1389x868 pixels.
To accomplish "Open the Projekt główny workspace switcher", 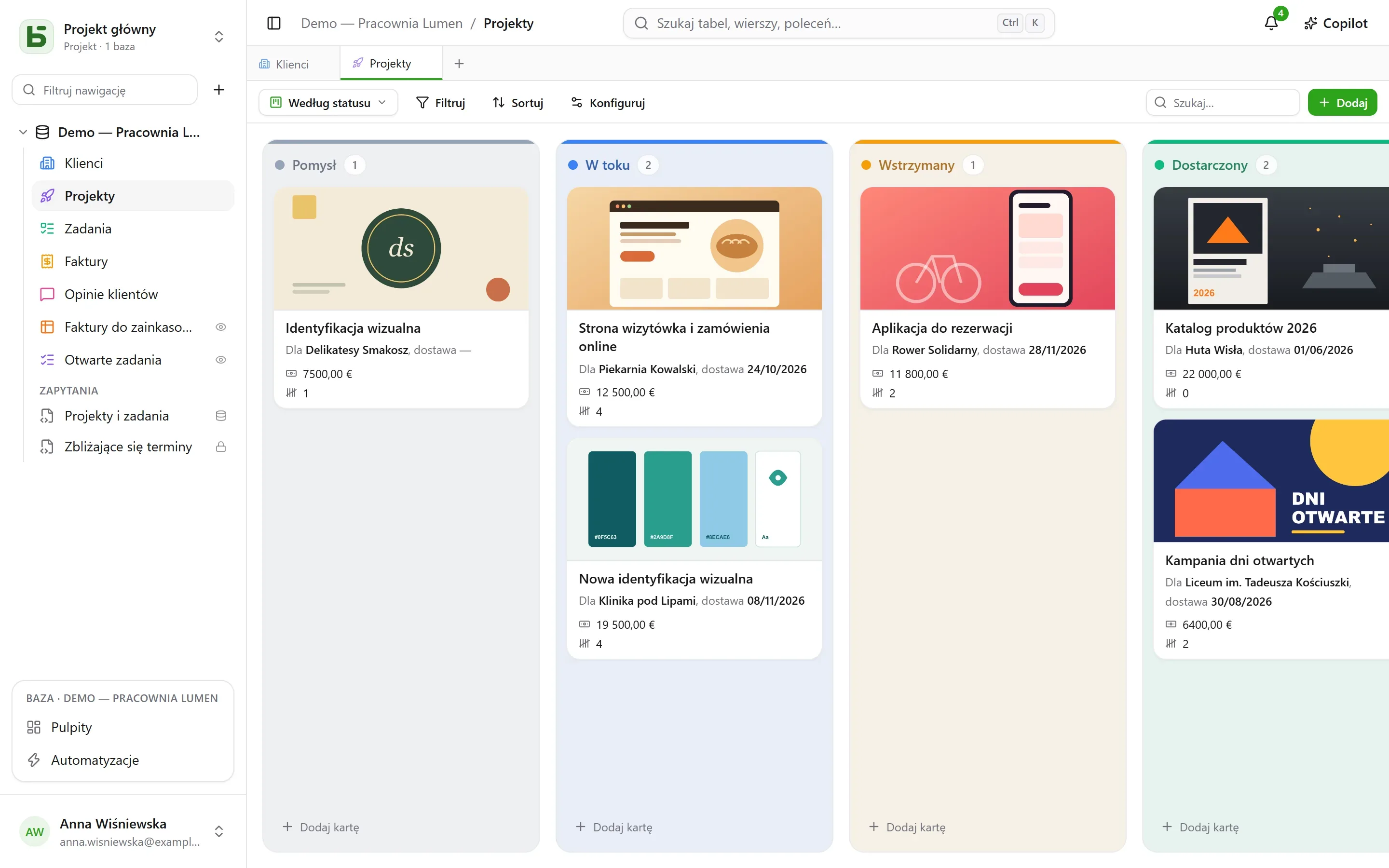I will [x=218, y=37].
